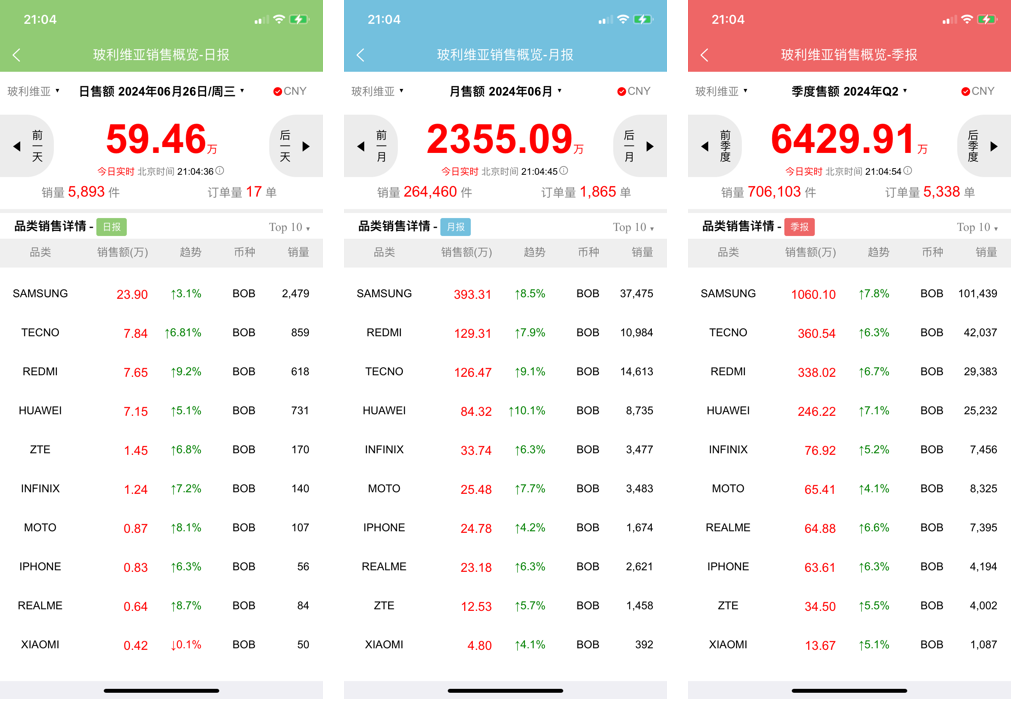This screenshot has height=701, width=1011.
Task: Select SAMSUNG row with 23.90 sales
Action: click(161, 294)
